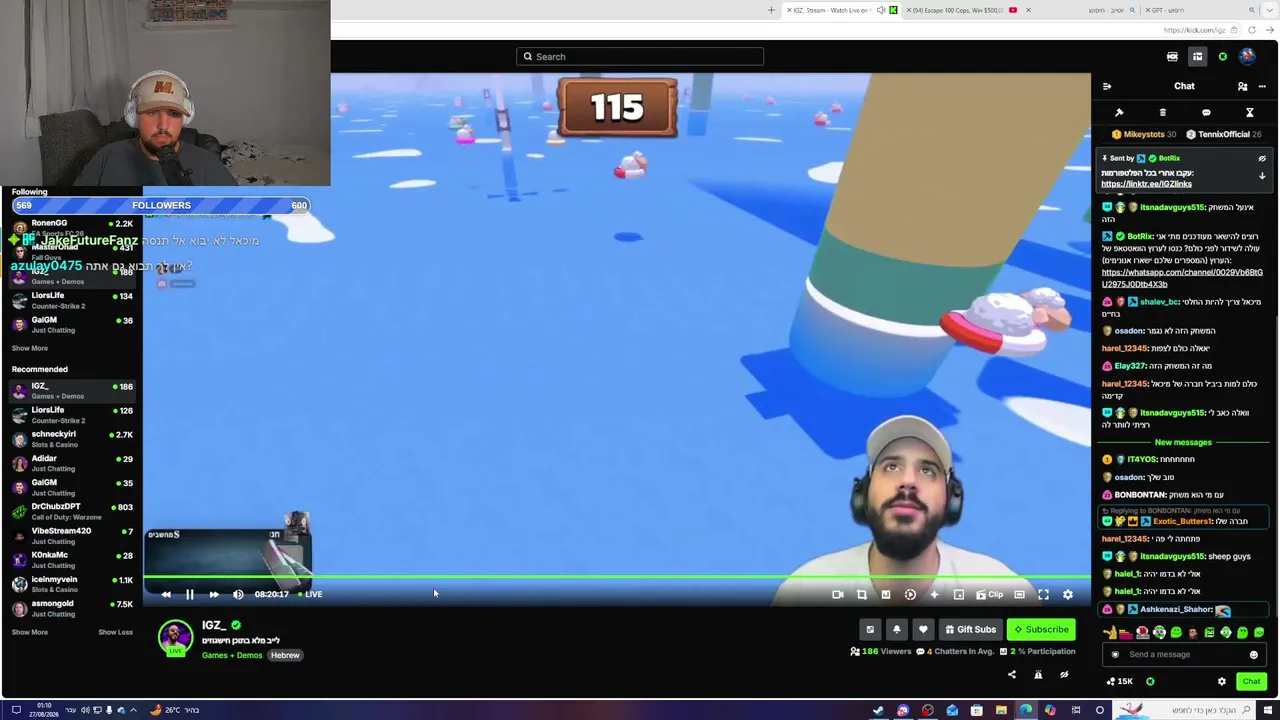
Task: Focus the Kick search box
Action: 640,56
